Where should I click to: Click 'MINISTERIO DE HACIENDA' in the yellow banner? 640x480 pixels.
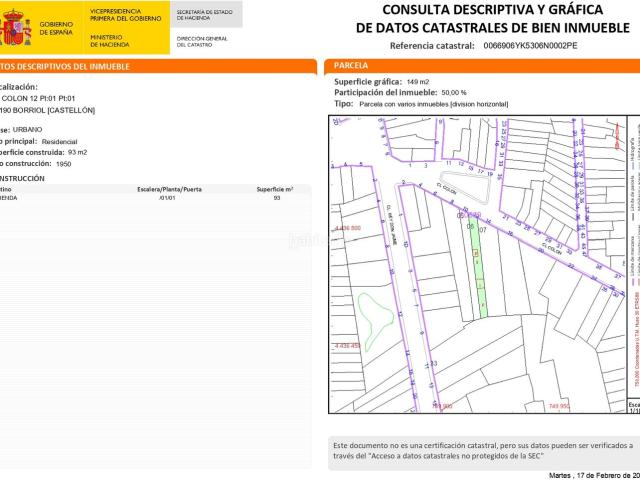click(109, 41)
